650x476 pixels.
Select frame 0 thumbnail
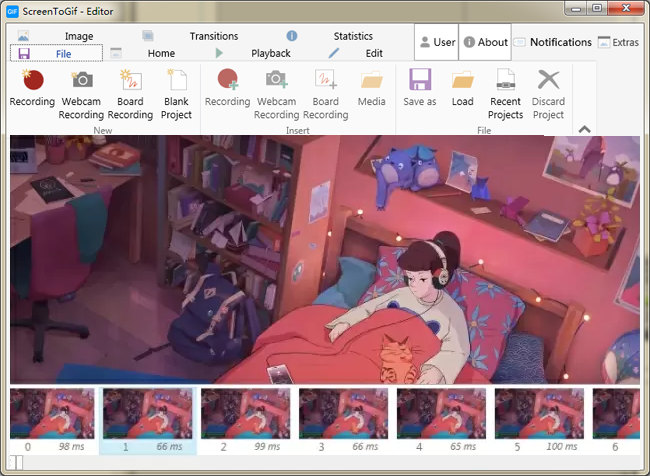[x=52, y=413]
